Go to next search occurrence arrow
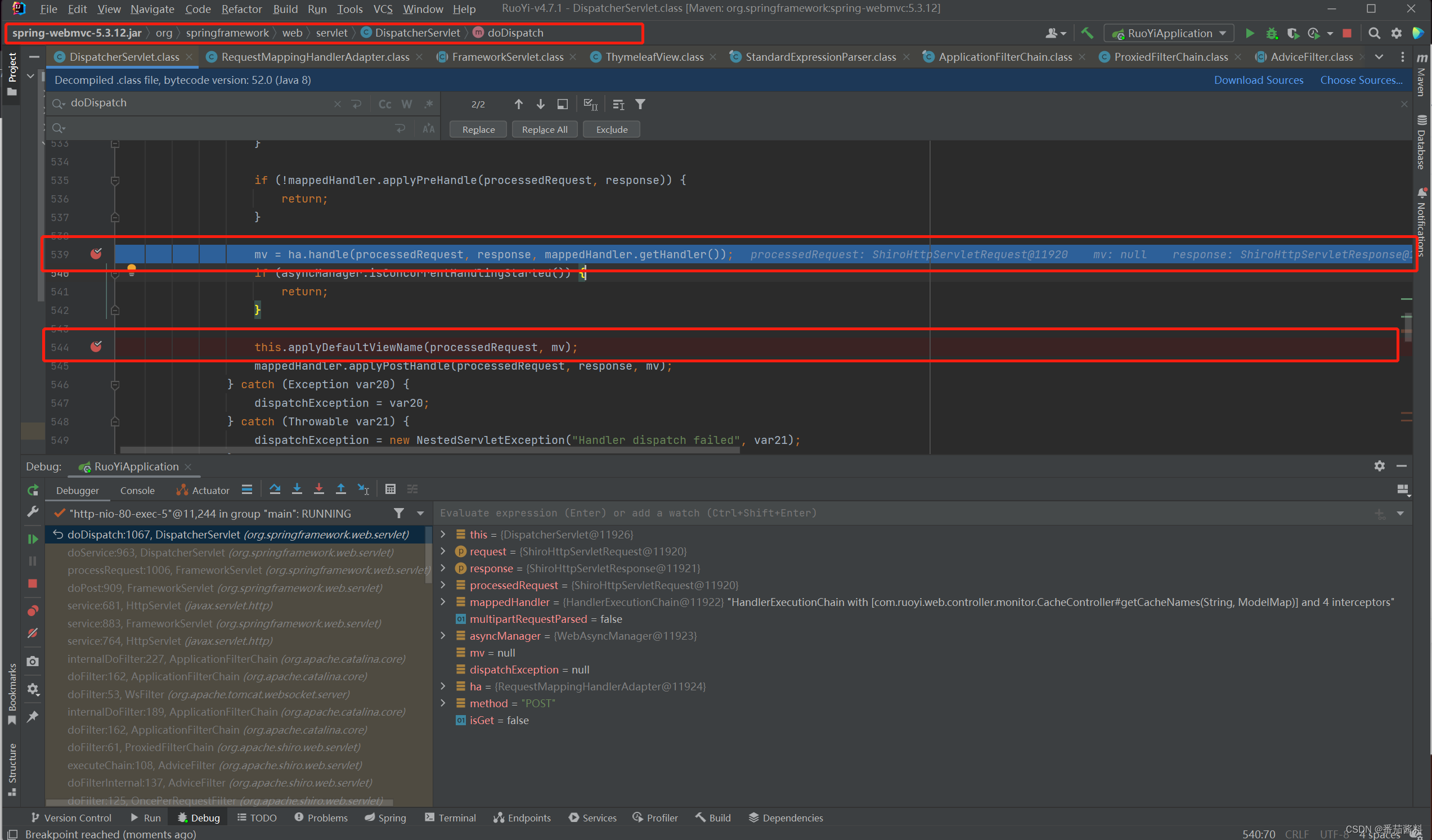 pyautogui.click(x=540, y=104)
